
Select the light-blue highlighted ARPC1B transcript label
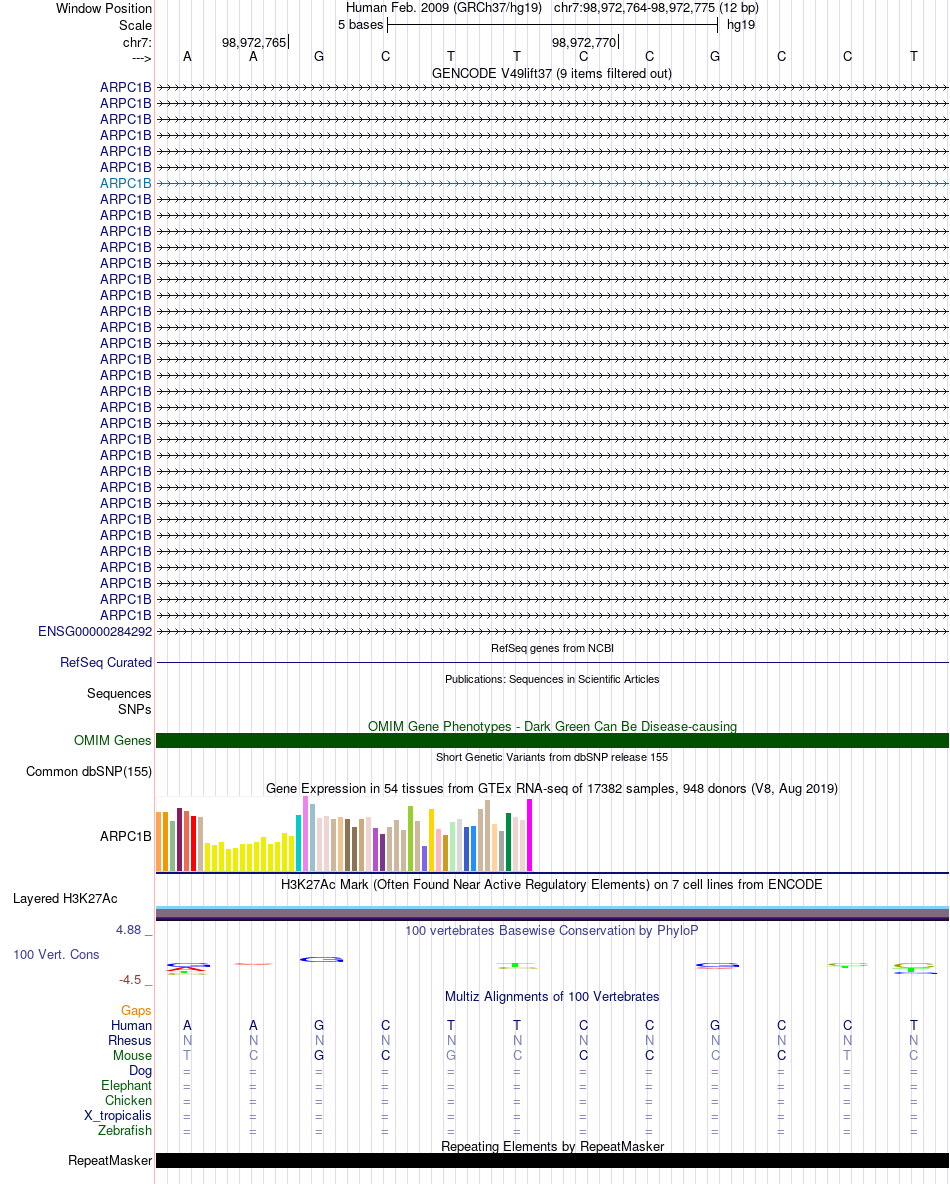click(125, 183)
